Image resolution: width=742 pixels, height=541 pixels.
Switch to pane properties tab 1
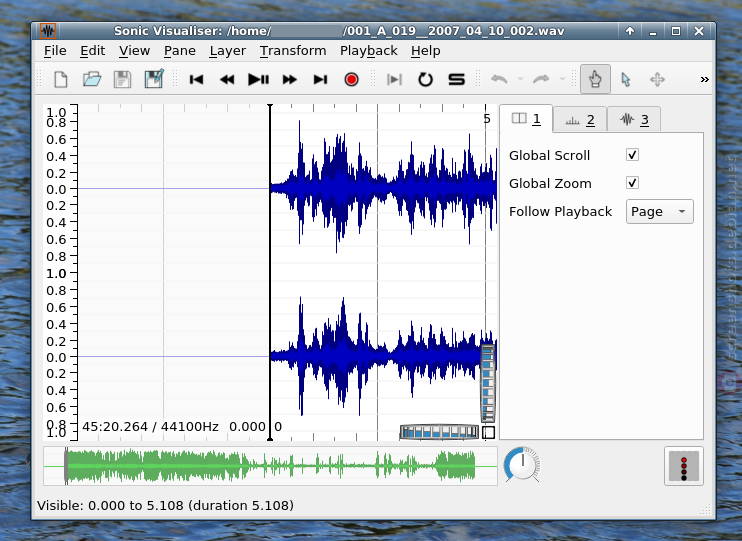click(x=526, y=119)
